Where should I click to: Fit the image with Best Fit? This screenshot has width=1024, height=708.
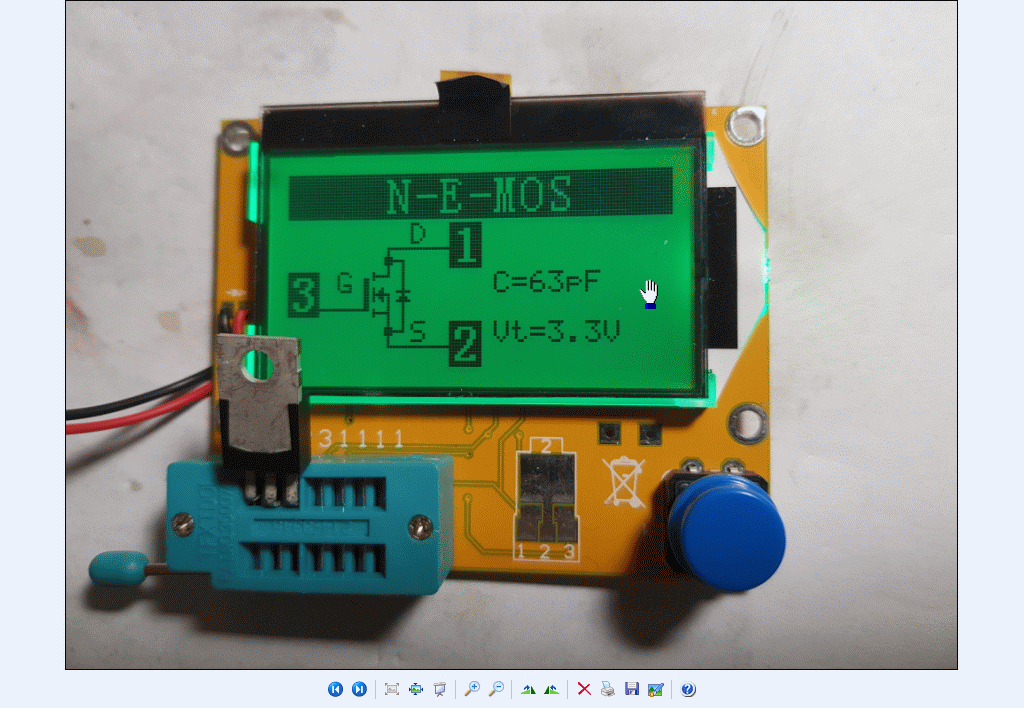click(392, 689)
